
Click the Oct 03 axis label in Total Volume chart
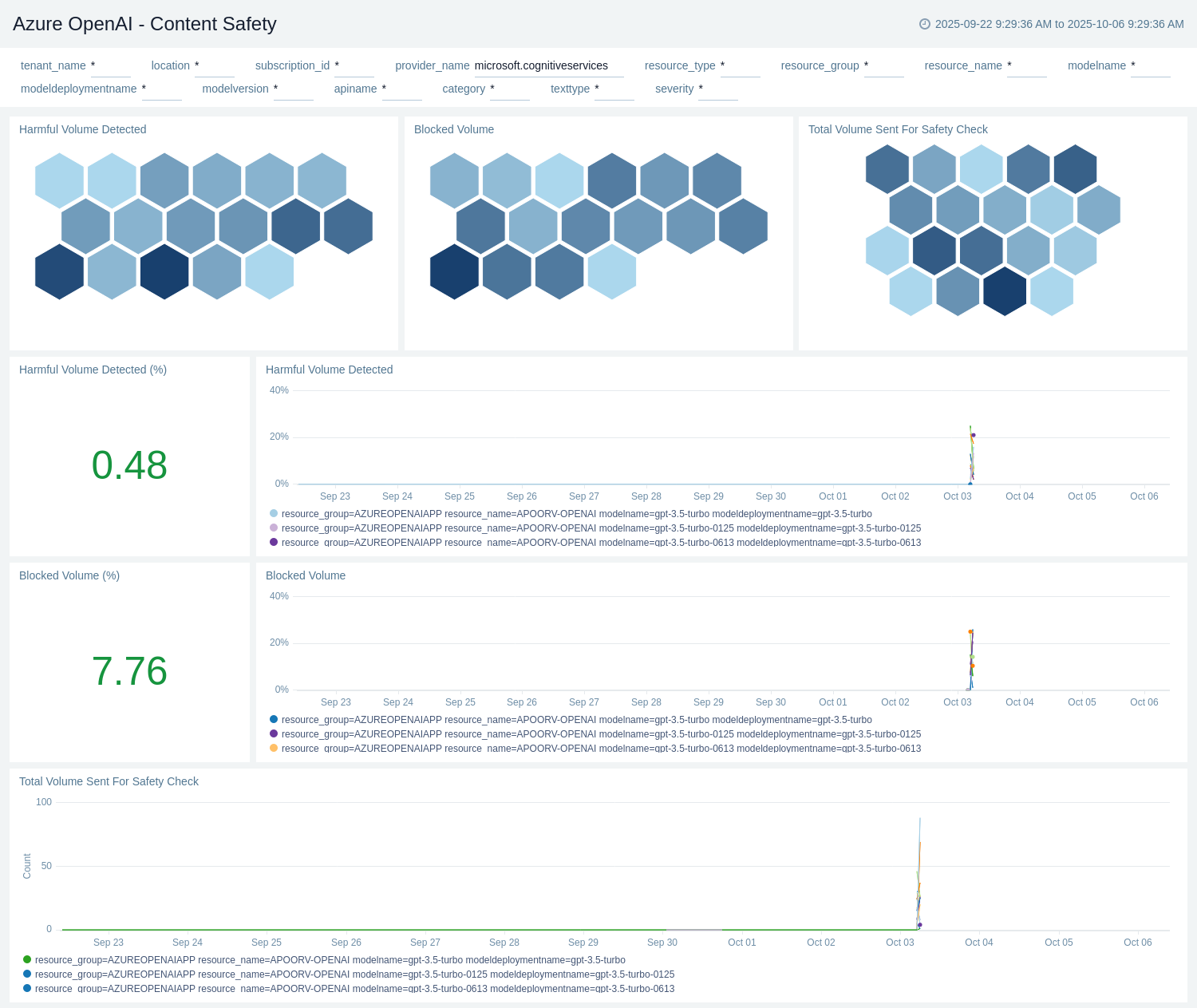click(899, 943)
